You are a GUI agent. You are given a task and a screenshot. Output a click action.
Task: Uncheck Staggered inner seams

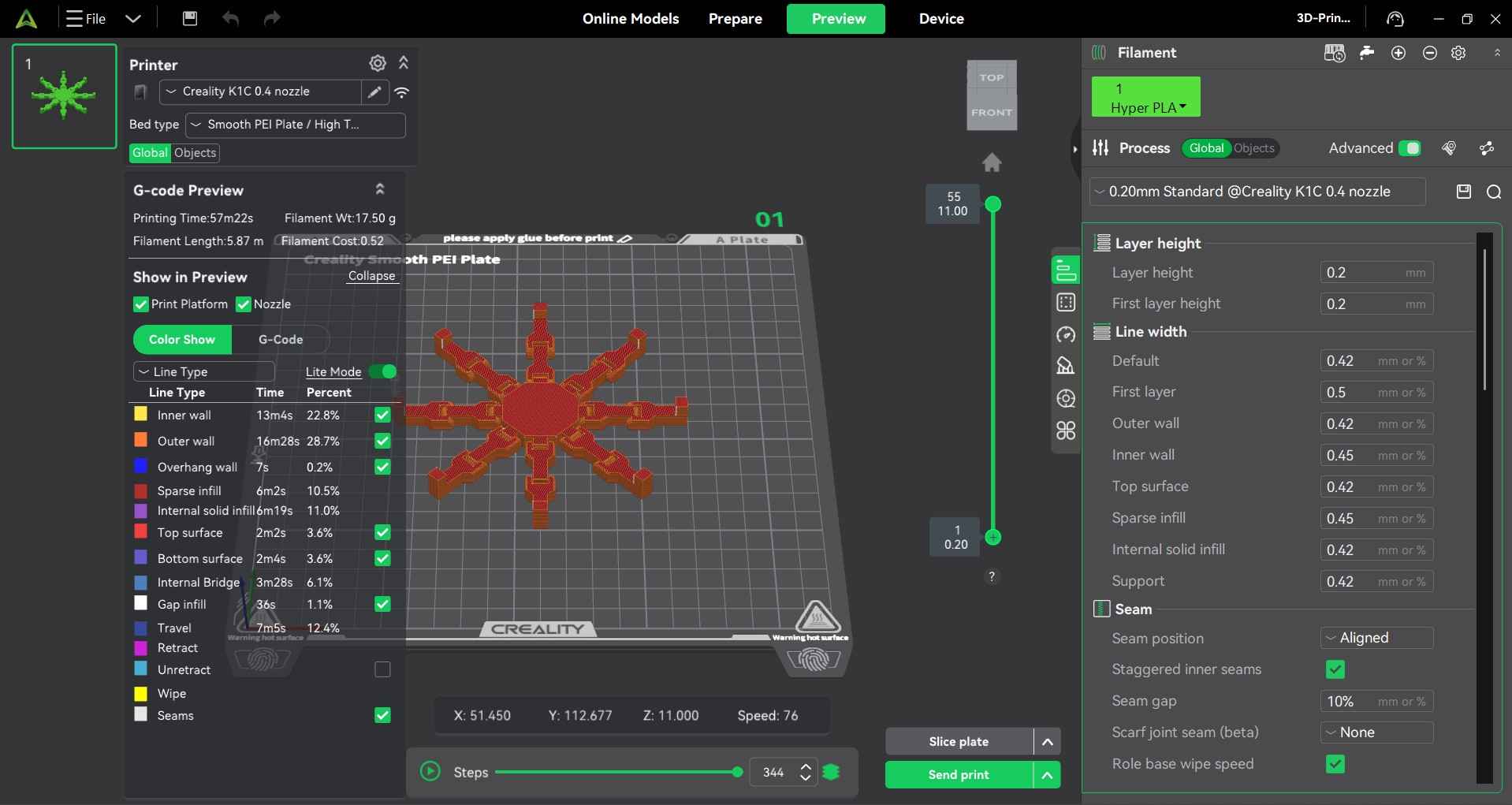1335,669
